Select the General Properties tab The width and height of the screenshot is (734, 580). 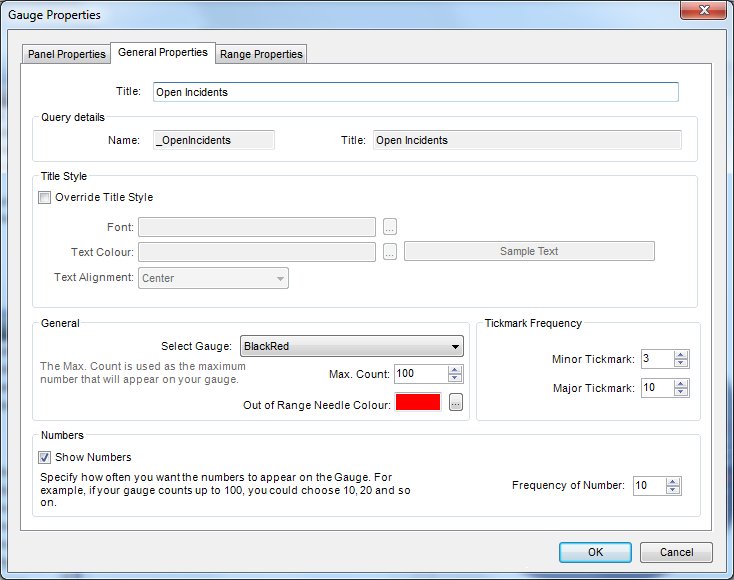tap(162, 52)
